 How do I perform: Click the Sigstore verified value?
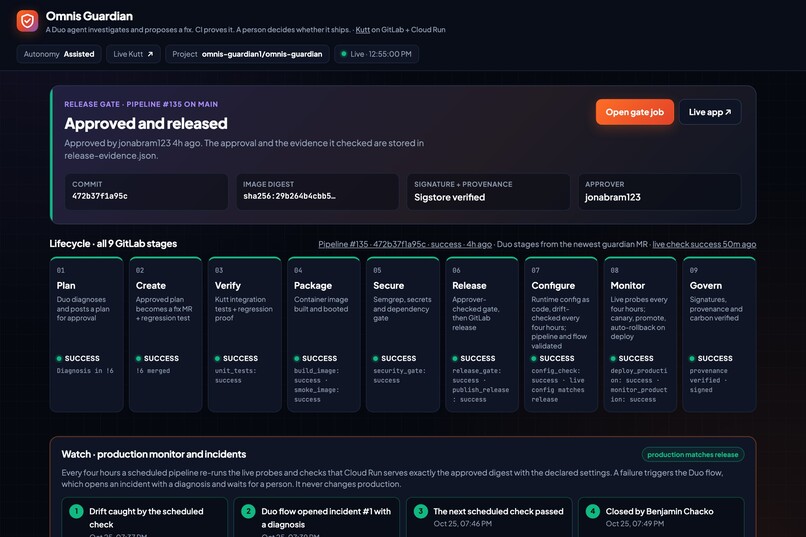tap(449, 197)
